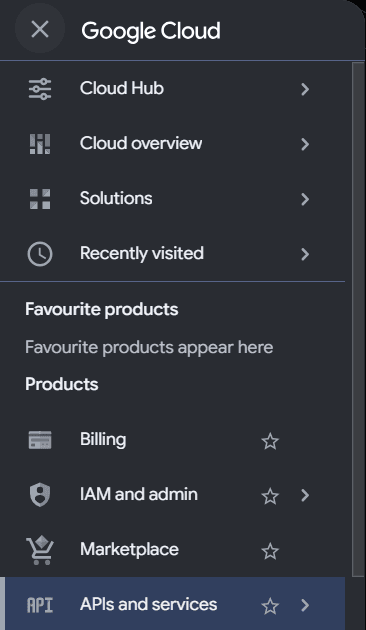Expand the Recently visited chevron
The height and width of the screenshot is (630, 366).
[x=305, y=254]
